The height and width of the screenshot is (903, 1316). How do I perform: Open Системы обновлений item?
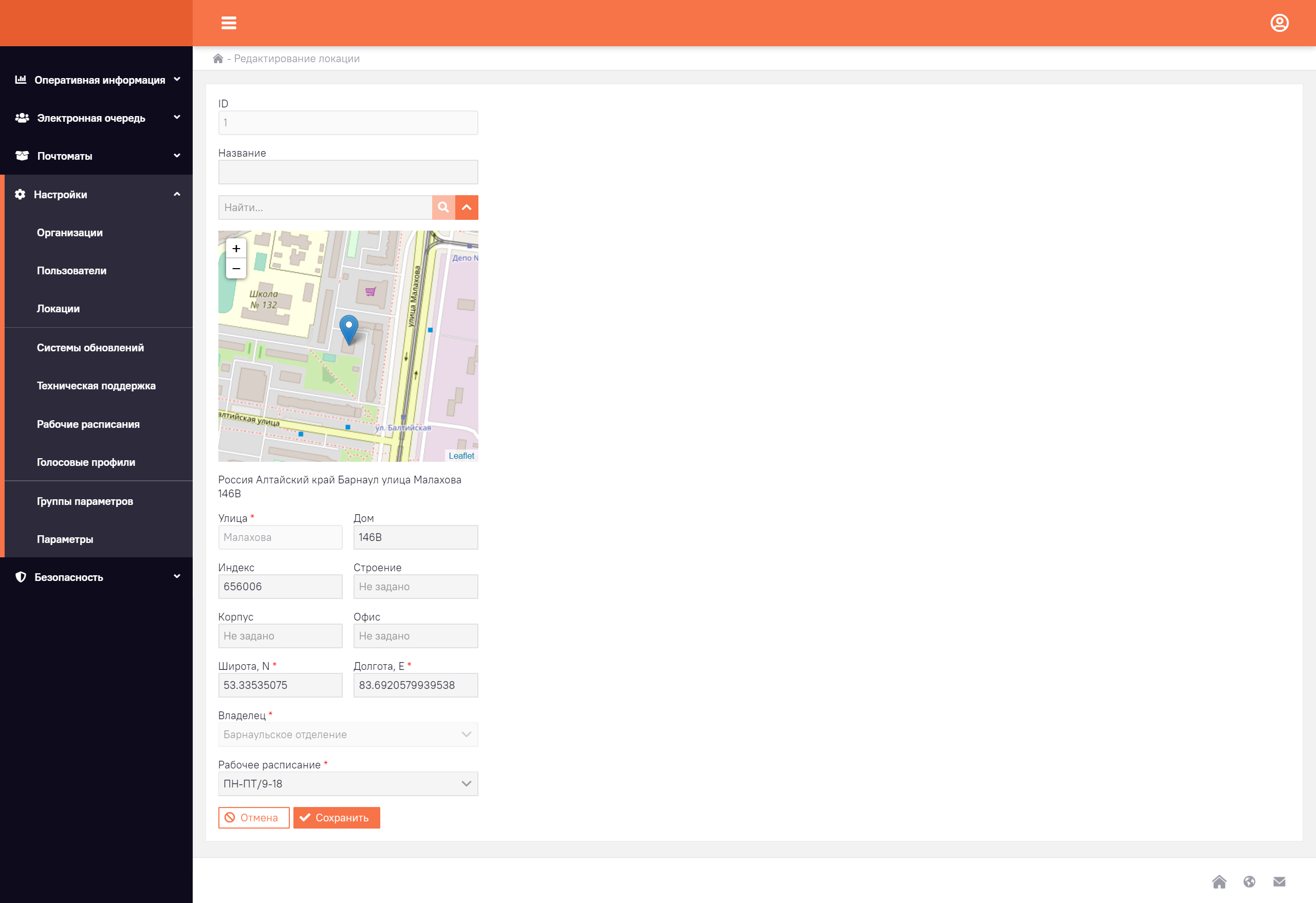click(x=90, y=348)
